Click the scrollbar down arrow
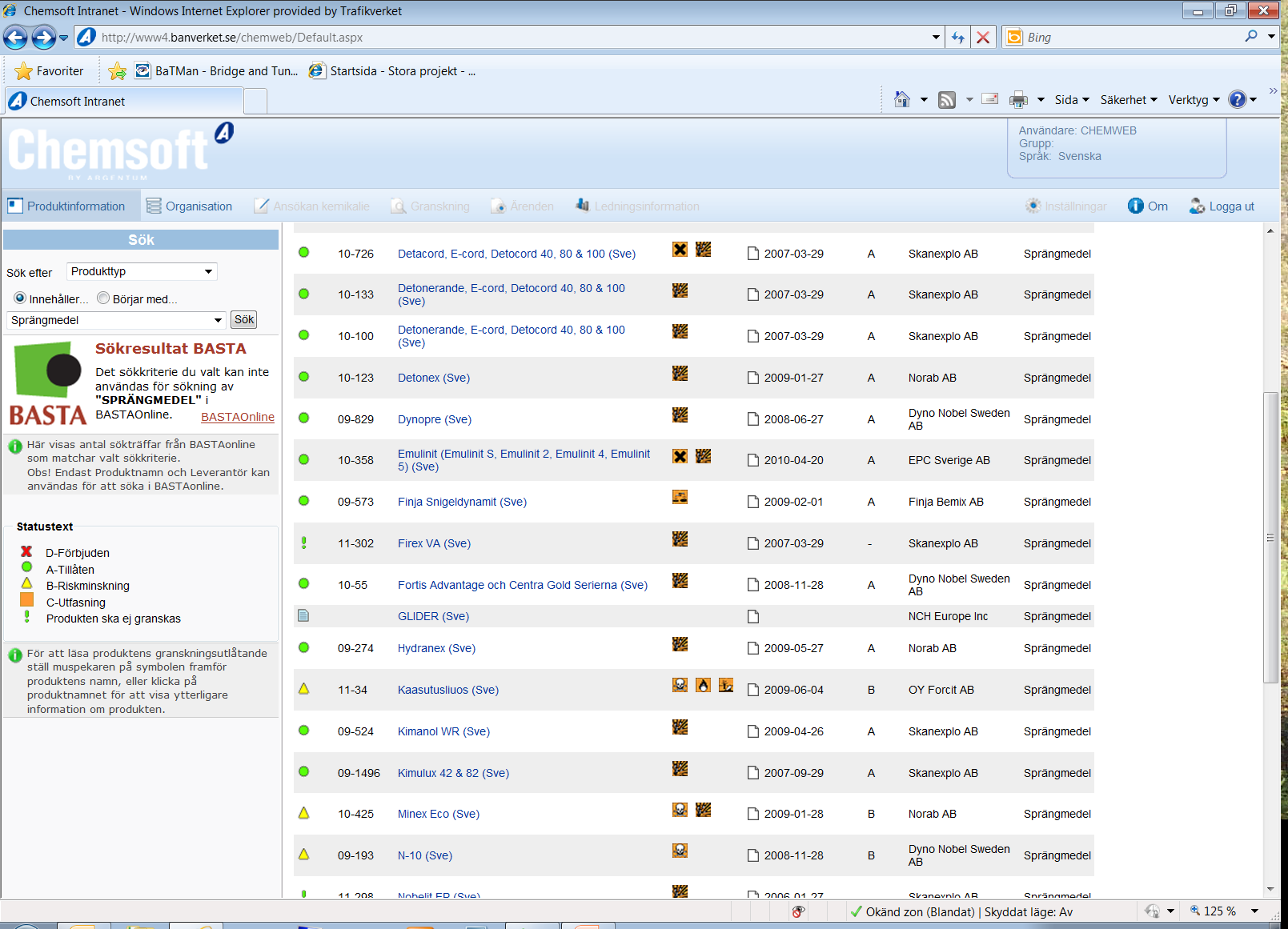The image size is (1288, 929). tap(1270, 889)
